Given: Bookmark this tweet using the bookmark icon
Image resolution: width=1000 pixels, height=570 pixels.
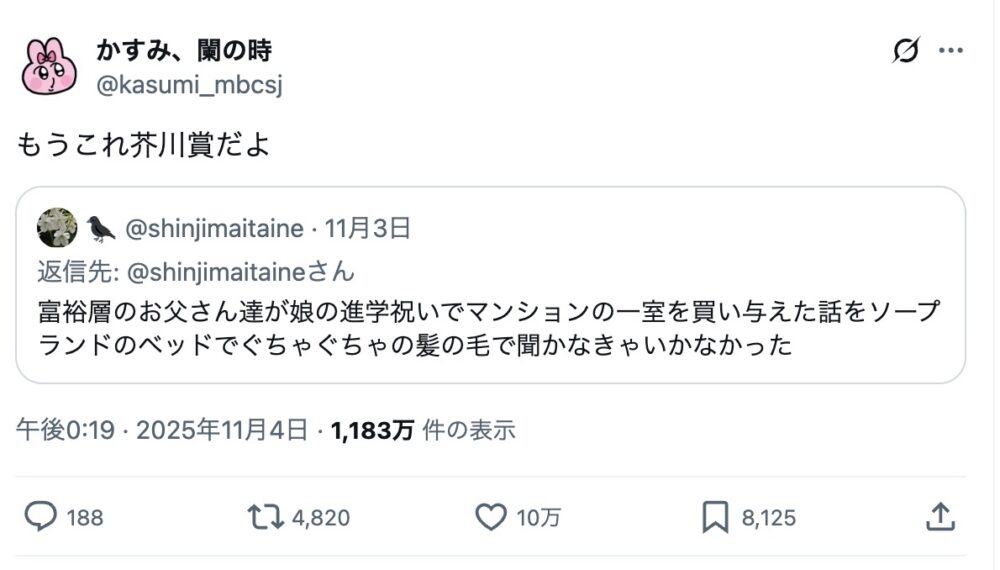Looking at the screenshot, I should [715, 517].
